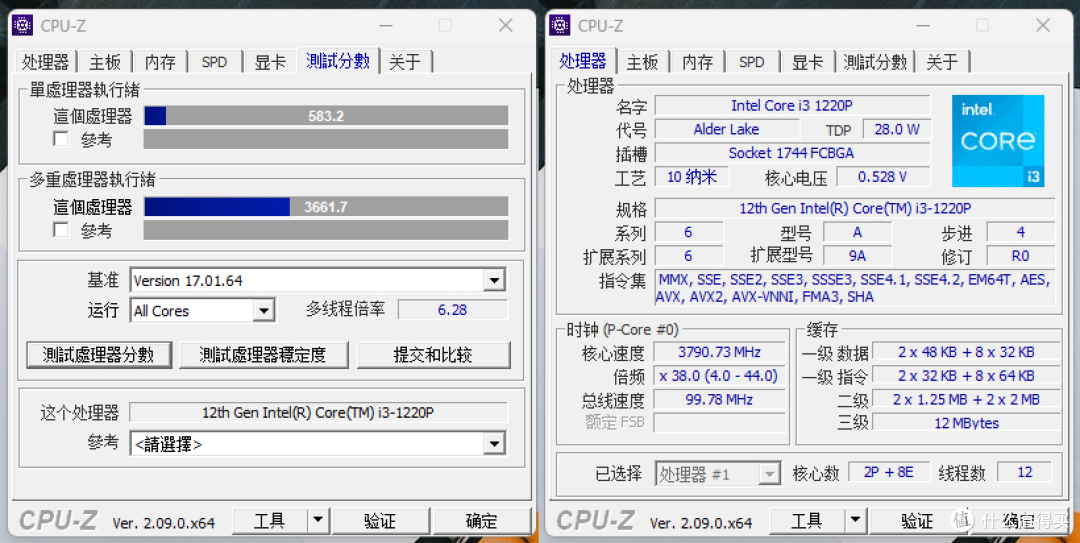Click TDP value 28.0 W
1080x543 pixels.
pyautogui.click(x=897, y=130)
